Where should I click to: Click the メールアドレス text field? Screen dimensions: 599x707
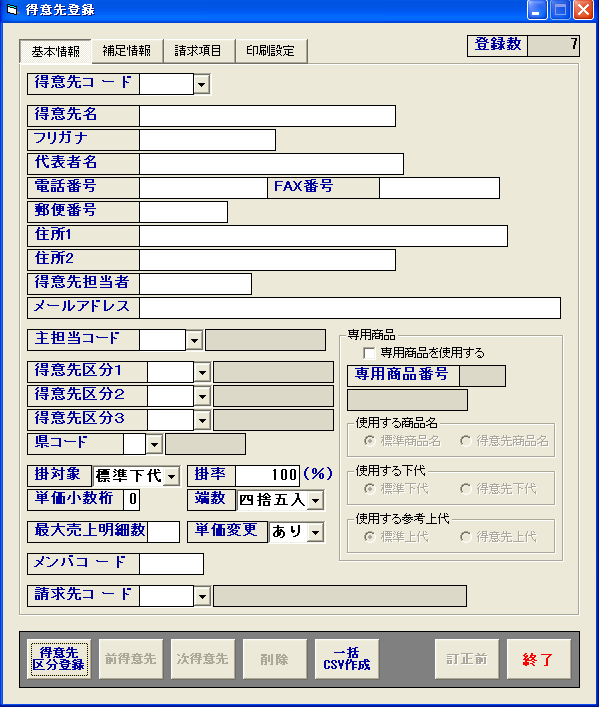pos(350,308)
